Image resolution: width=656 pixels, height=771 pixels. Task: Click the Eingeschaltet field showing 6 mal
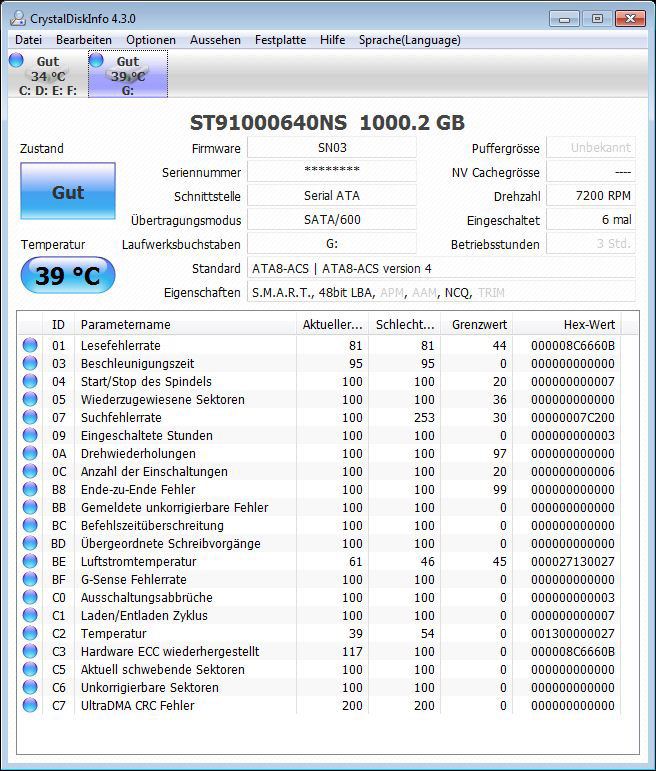(x=591, y=219)
